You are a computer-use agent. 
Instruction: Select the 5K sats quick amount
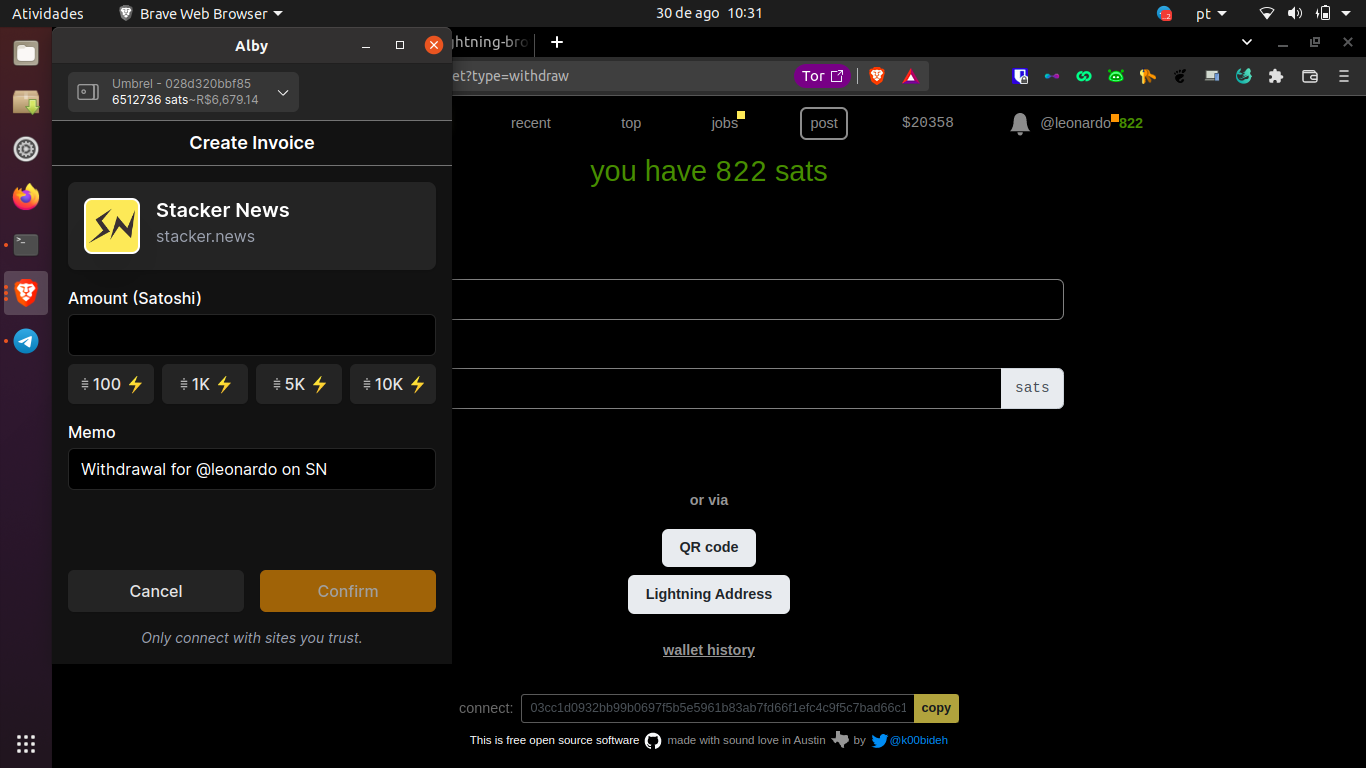tap(298, 383)
